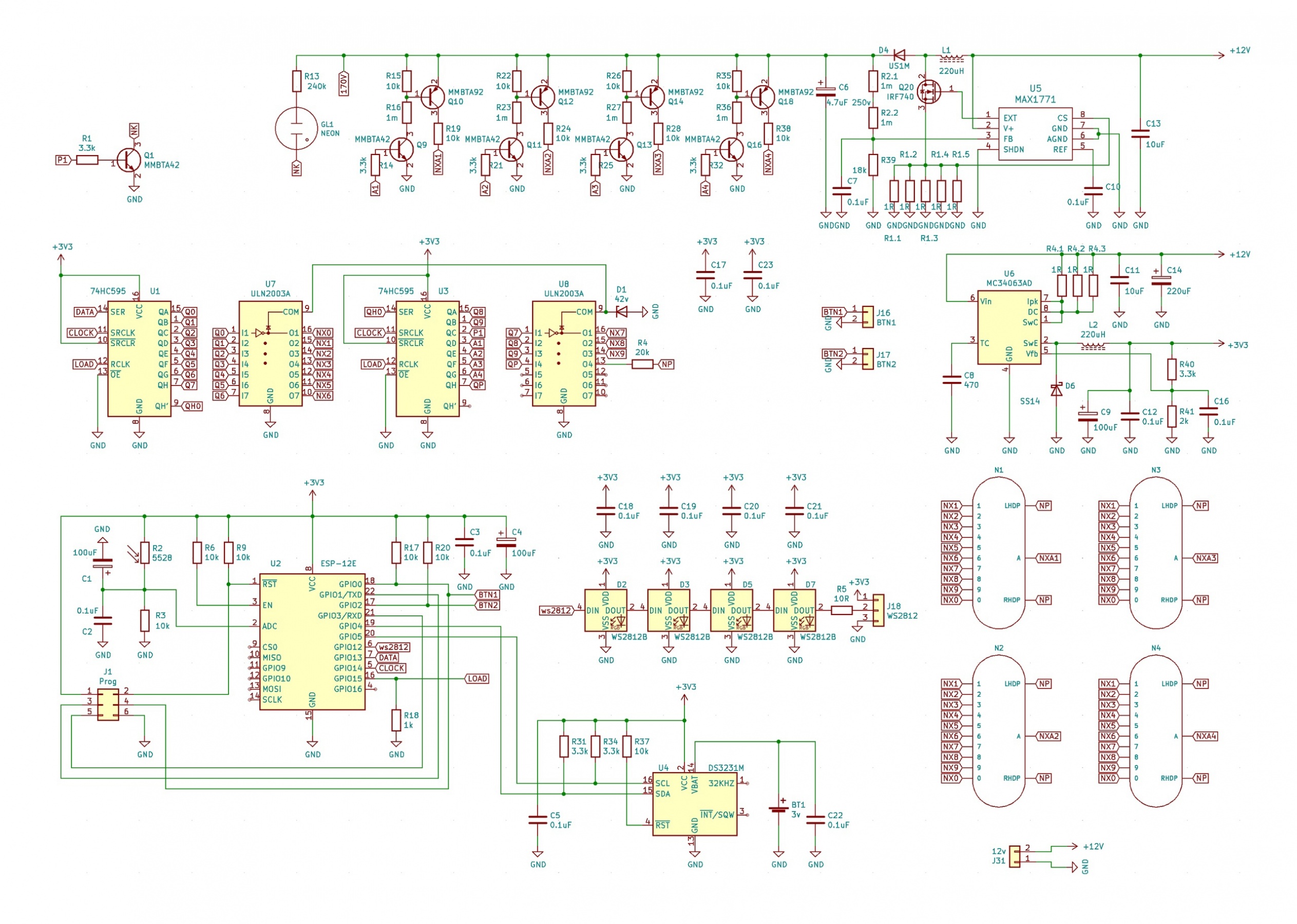Click the C13 10uF capacitor symbol

(1140, 133)
